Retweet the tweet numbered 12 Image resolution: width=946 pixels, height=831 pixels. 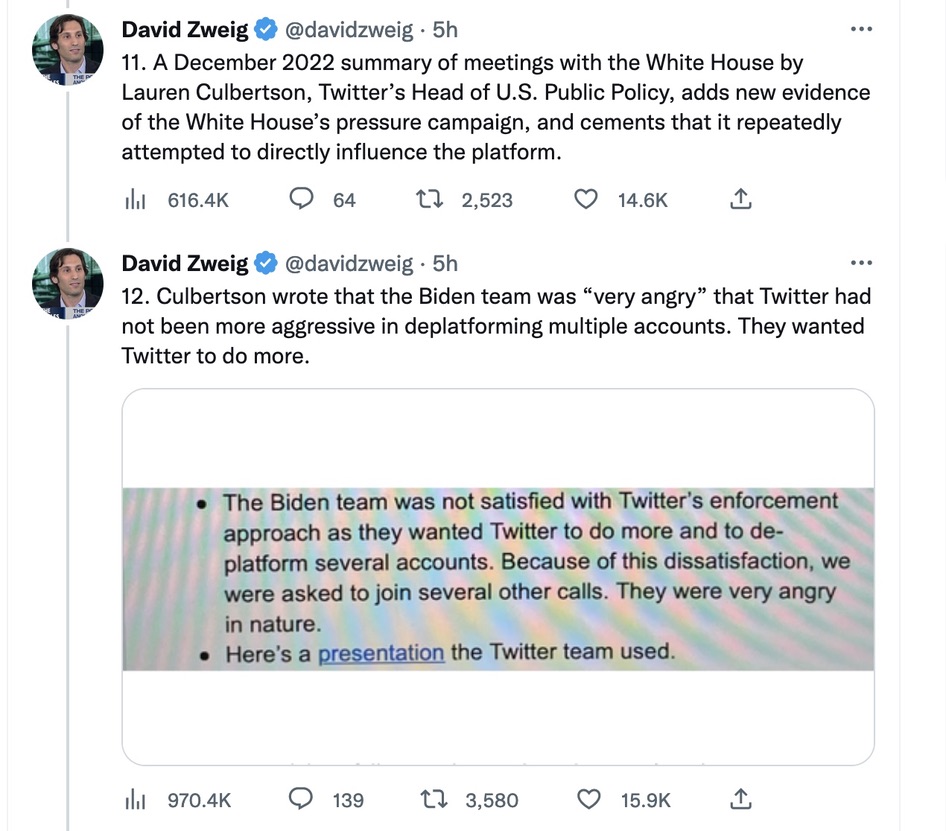(x=435, y=800)
